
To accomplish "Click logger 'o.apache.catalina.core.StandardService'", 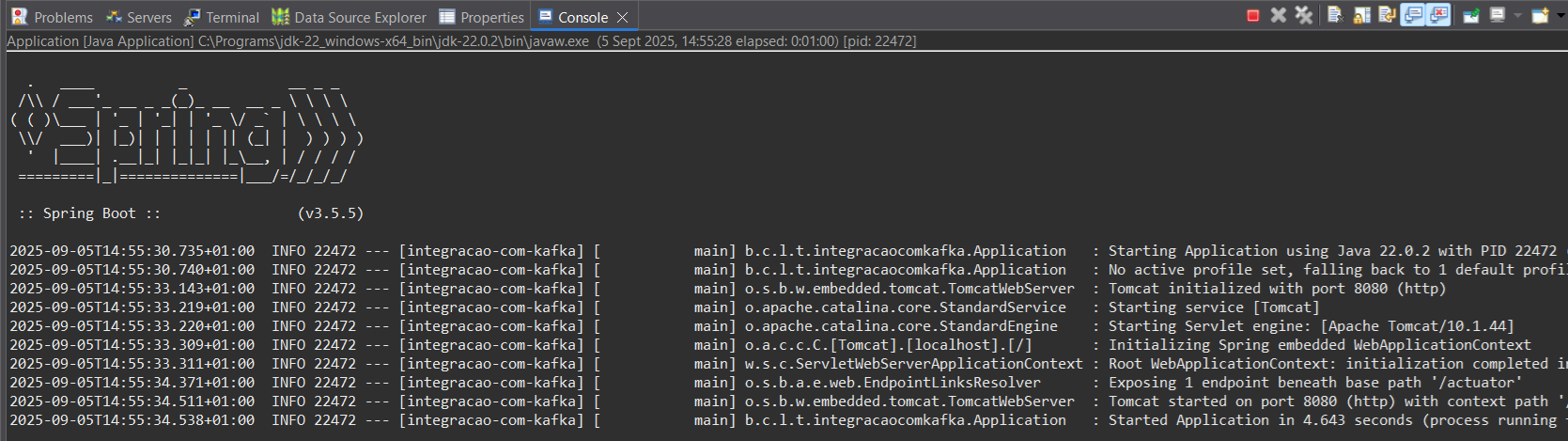I will click(906, 307).
